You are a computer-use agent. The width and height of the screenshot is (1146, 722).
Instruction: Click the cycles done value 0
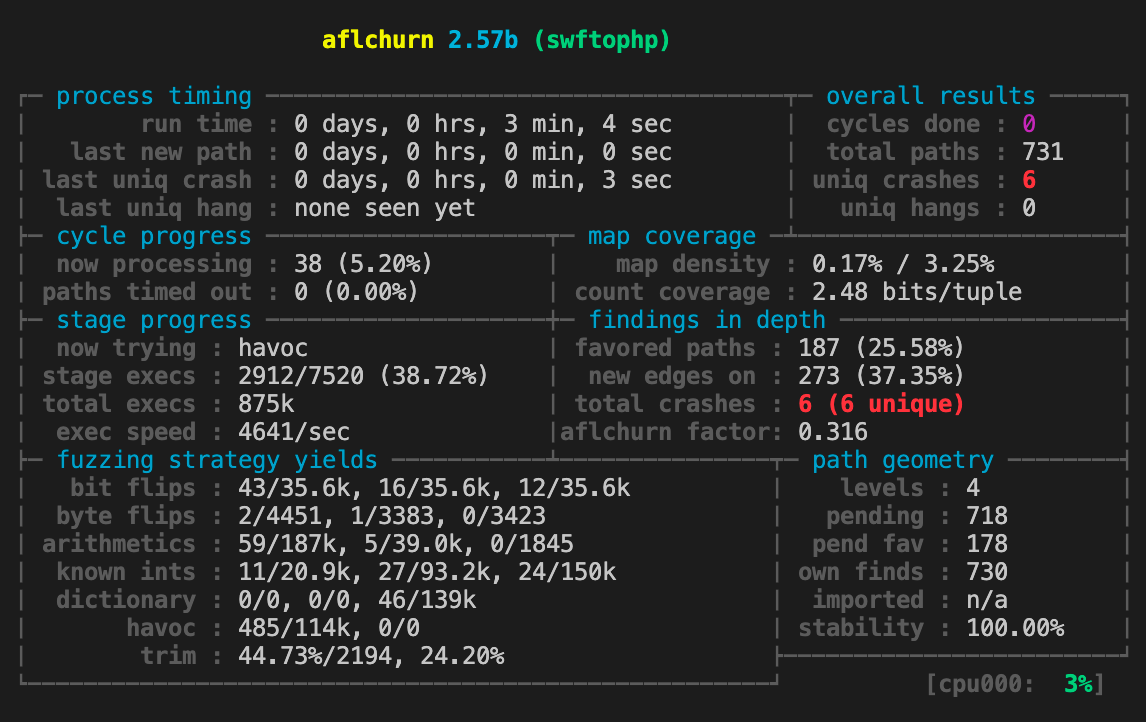tap(1029, 124)
